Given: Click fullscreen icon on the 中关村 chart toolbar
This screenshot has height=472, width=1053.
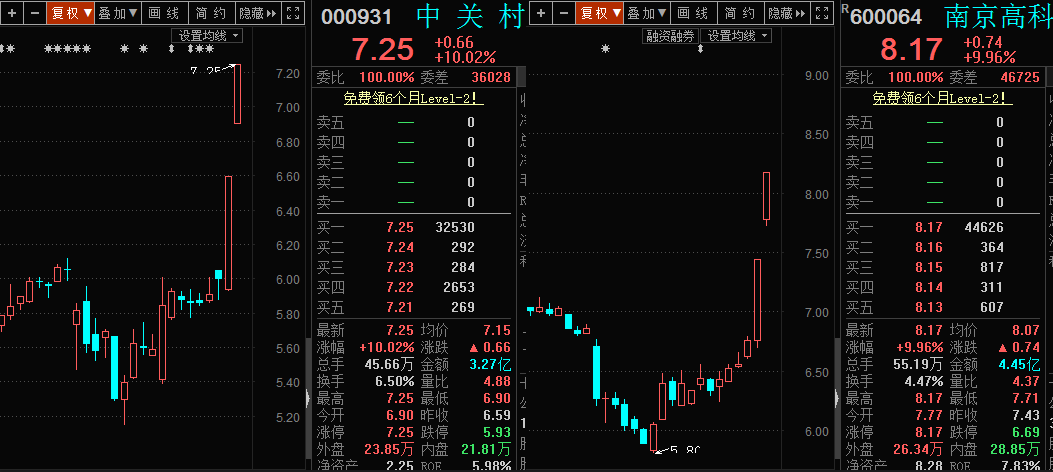Looking at the screenshot, I should [x=293, y=13].
